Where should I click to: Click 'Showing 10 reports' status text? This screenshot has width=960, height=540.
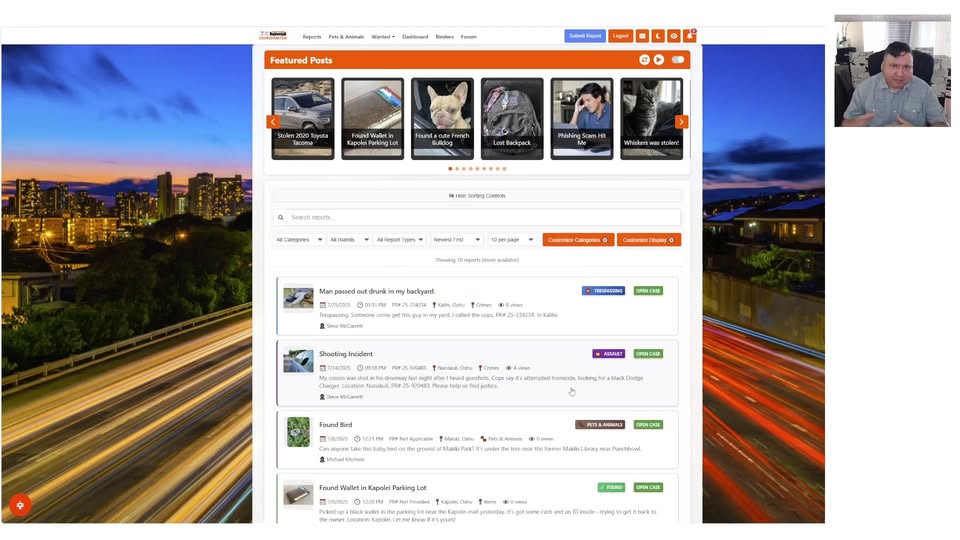477,260
